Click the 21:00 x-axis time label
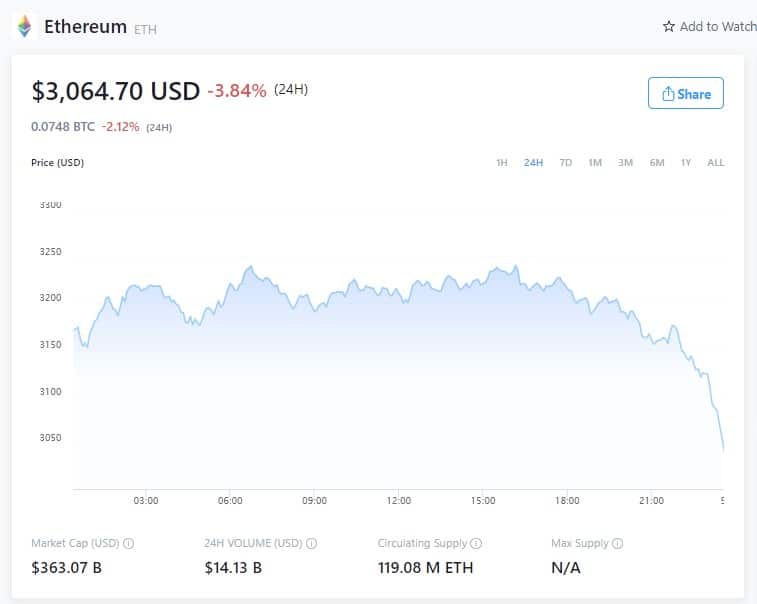The width and height of the screenshot is (757, 604). (651, 501)
